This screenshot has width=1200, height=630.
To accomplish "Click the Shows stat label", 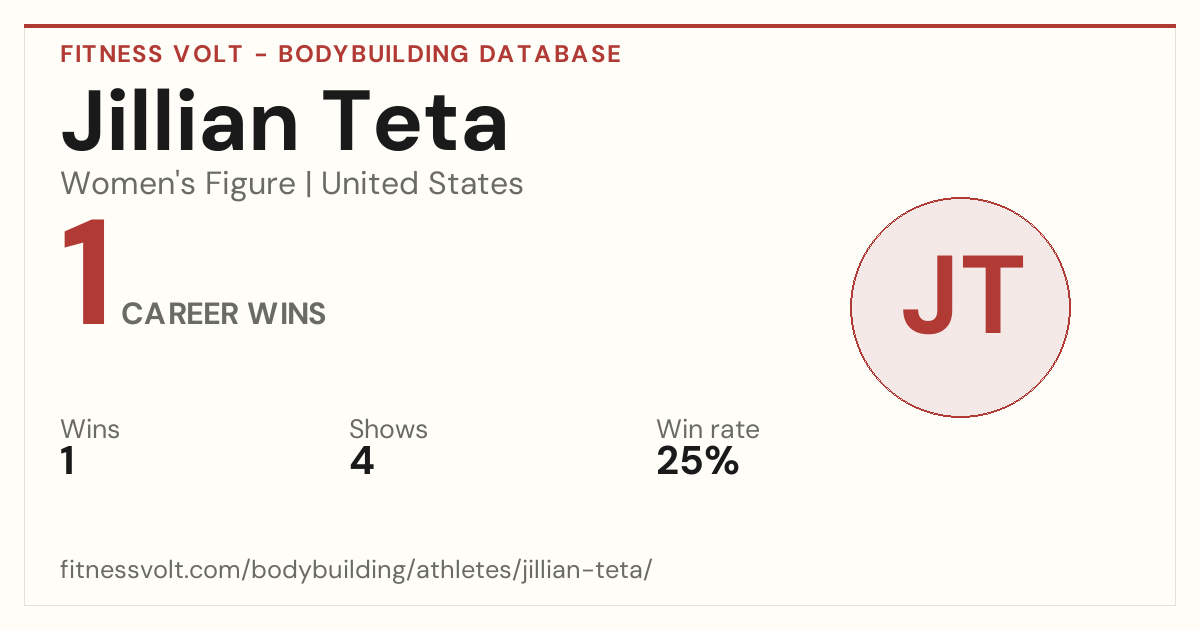I will [388, 430].
